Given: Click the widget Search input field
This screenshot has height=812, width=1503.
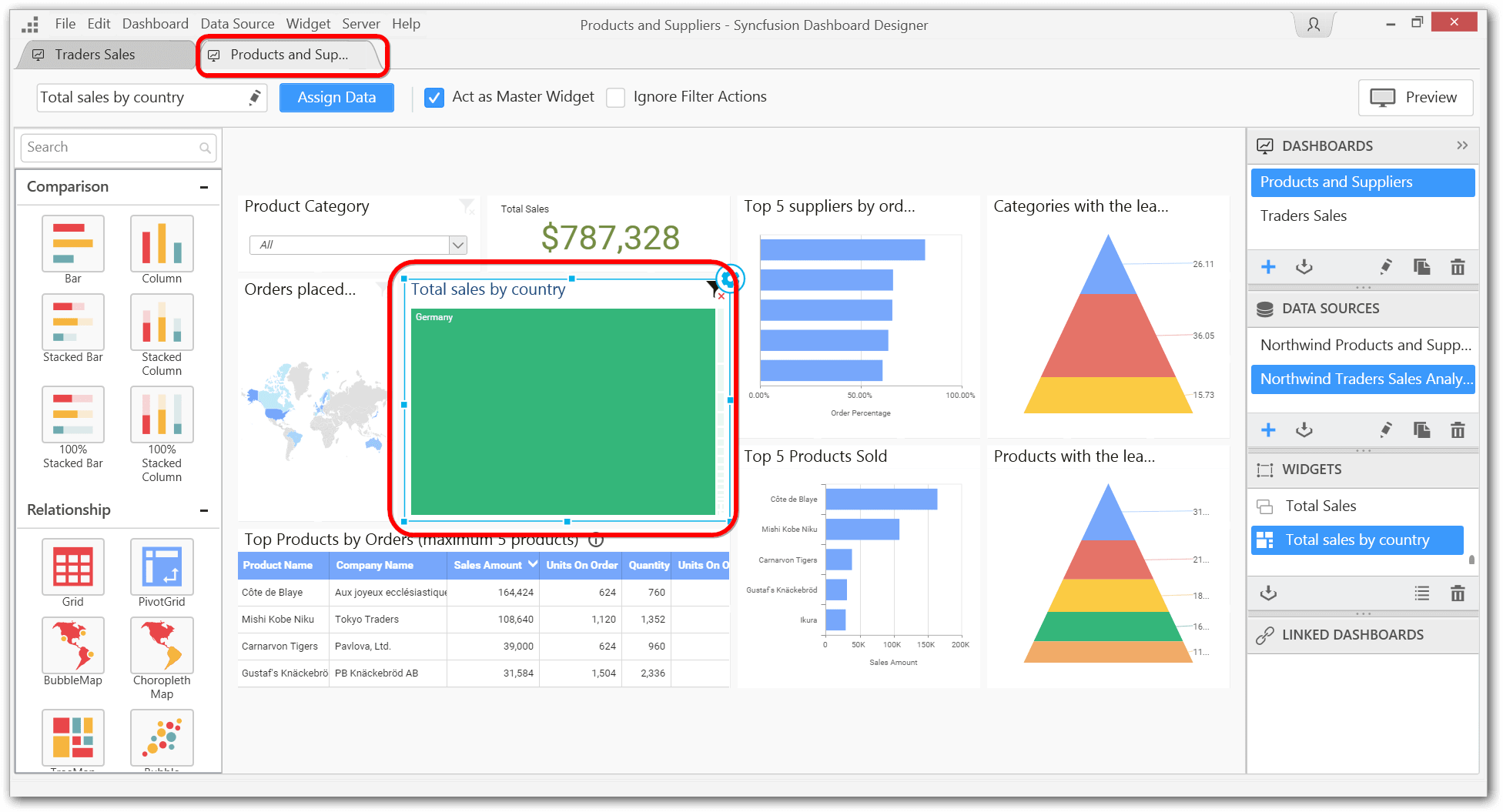Looking at the screenshot, I should tap(112, 147).
